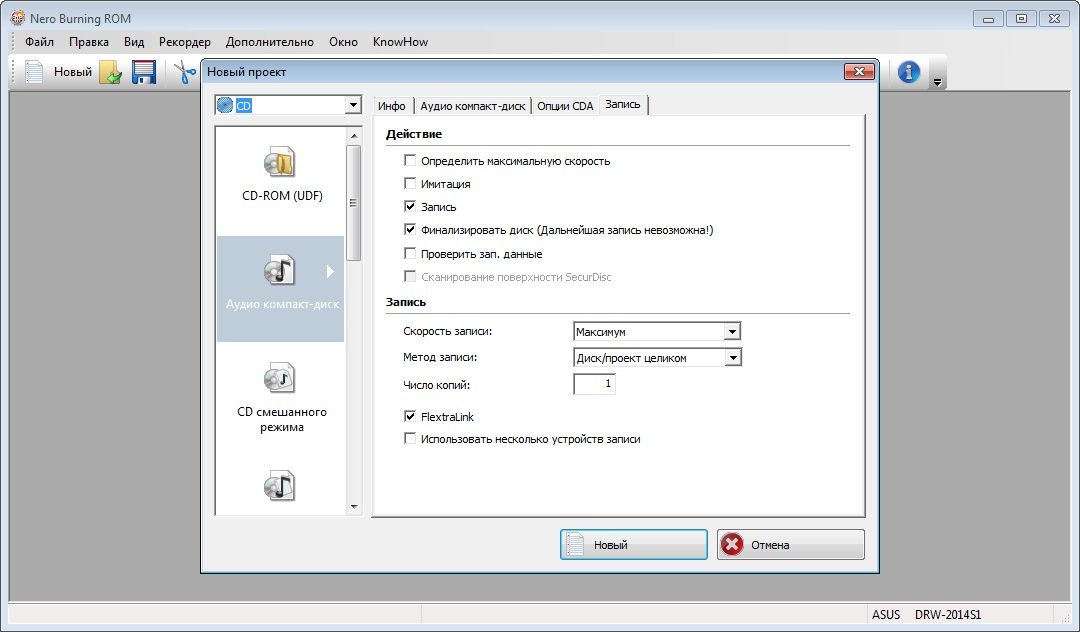Open the Рекордер menu
The height and width of the screenshot is (632, 1080).
[184, 42]
